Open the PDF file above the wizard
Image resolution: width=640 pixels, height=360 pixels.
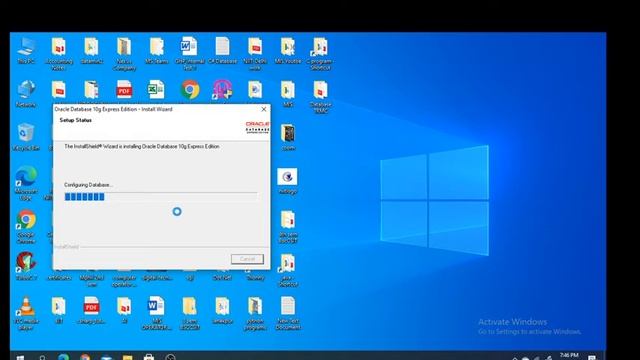click(124, 89)
